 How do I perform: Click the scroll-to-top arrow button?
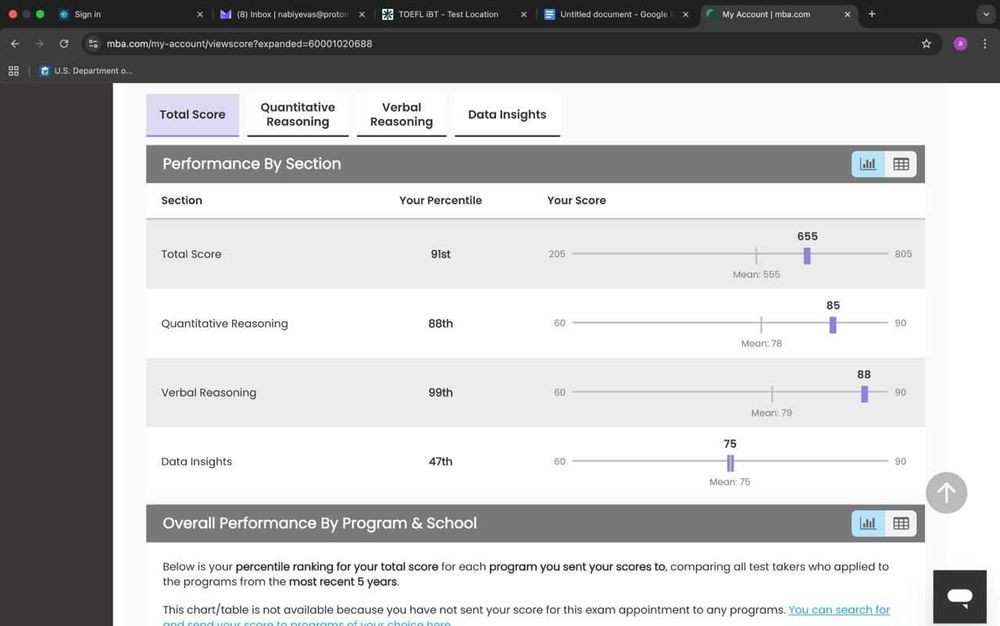[x=946, y=493]
